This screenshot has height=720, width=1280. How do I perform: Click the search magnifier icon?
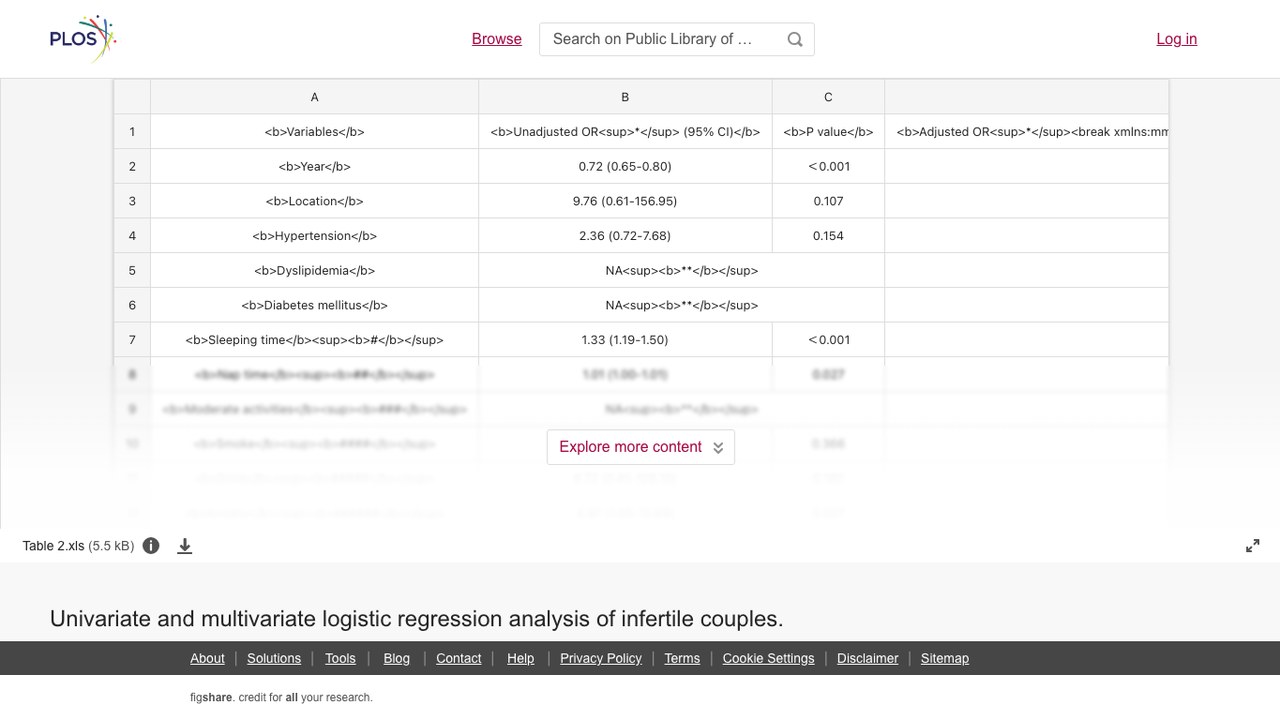click(795, 39)
